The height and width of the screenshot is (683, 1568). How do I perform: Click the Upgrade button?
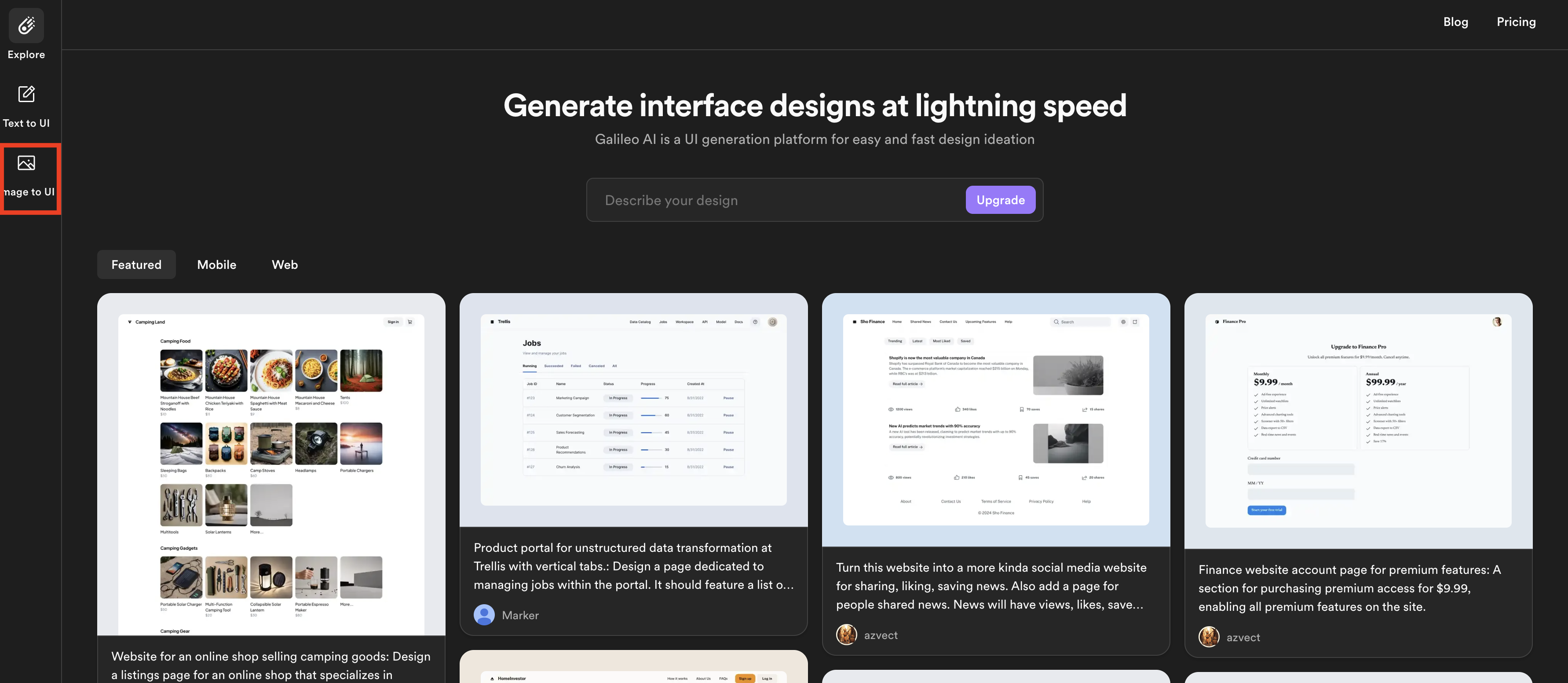coord(1000,199)
